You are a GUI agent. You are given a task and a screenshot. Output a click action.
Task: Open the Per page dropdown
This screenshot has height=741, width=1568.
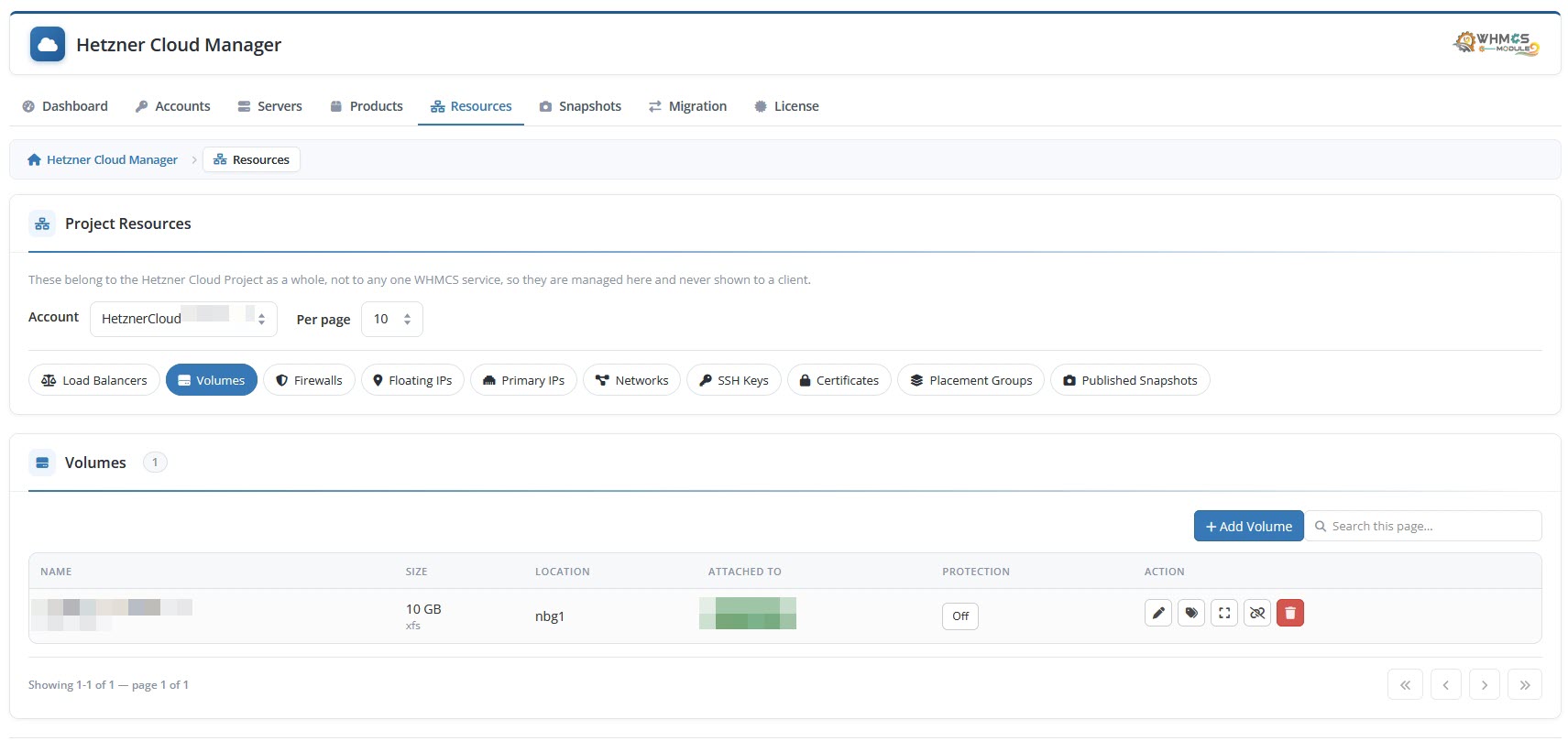coord(392,319)
